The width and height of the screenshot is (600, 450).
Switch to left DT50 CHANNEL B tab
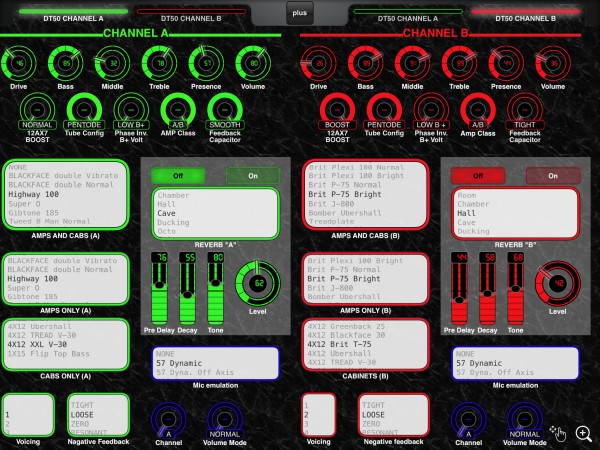tap(191, 15)
